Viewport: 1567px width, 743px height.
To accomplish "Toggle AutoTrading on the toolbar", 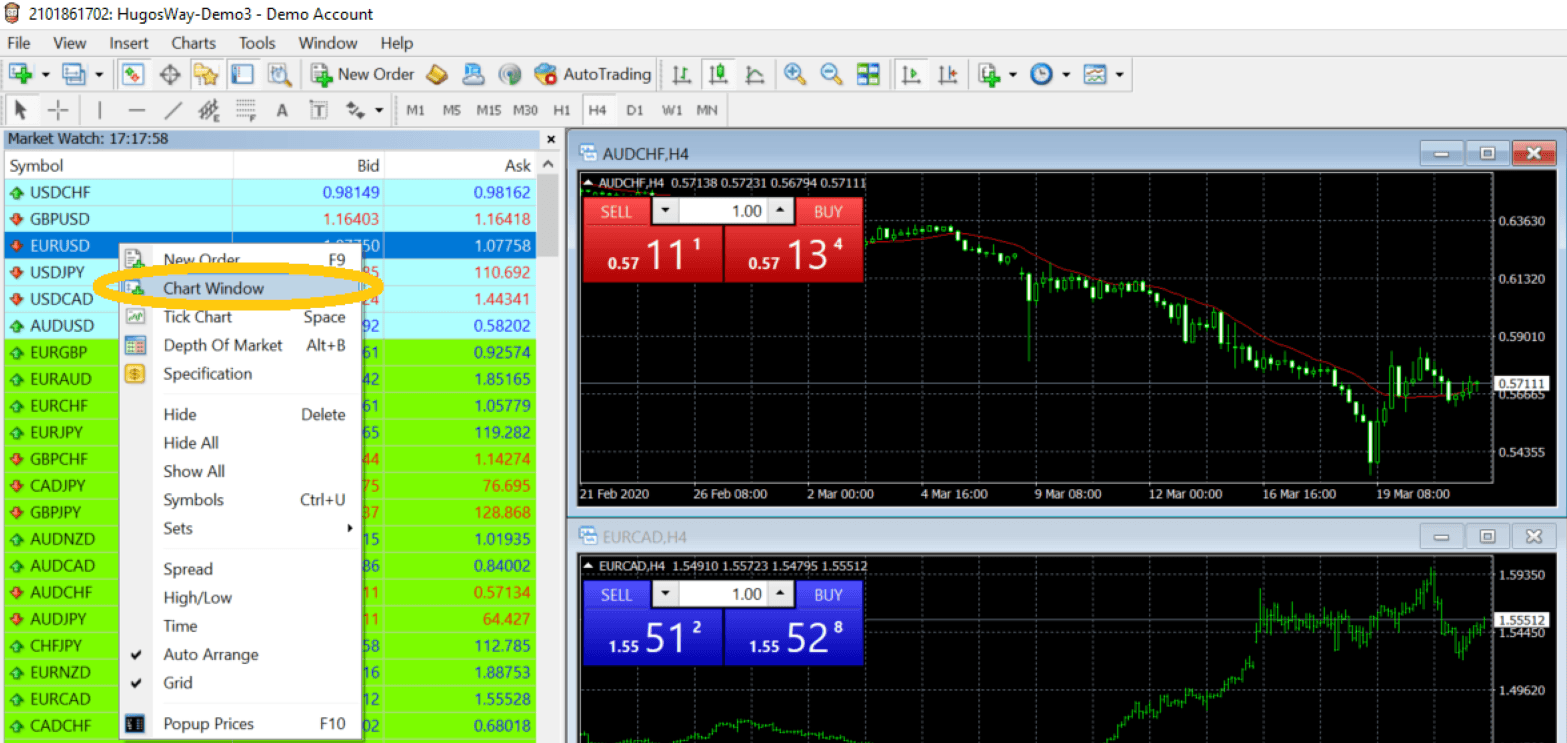I will tap(593, 74).
